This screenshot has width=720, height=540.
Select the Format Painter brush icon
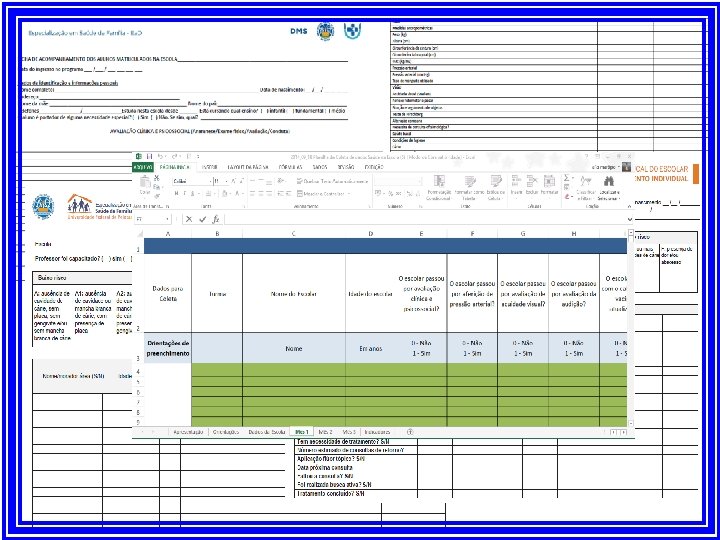[157, 196]
